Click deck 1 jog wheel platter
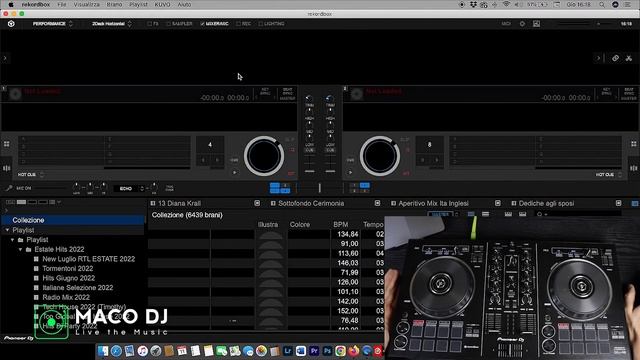This screenshot has height=360, width=640. (264, 156)
